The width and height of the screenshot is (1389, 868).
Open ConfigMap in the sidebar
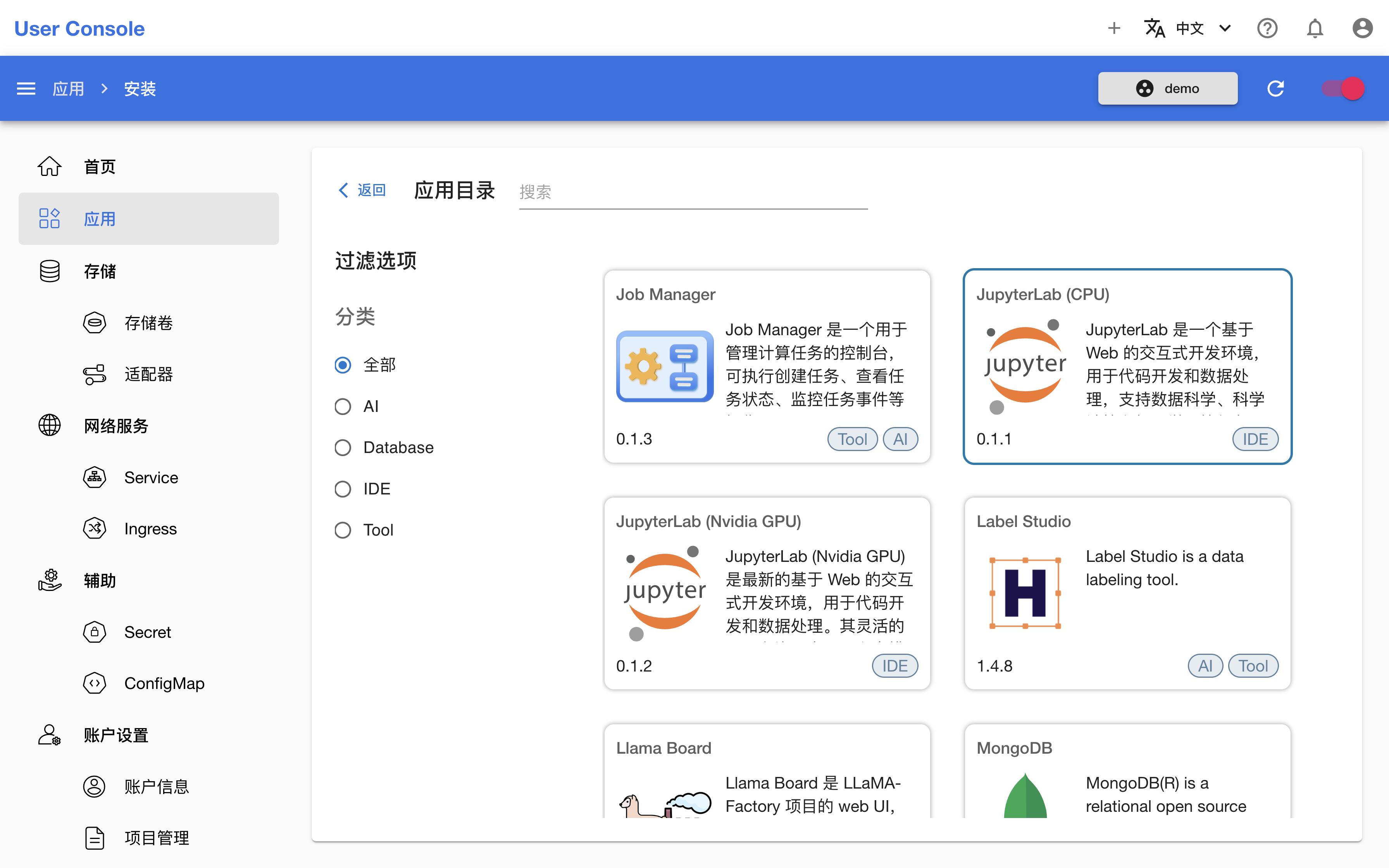pyautogui.click(x=149, y=683)
